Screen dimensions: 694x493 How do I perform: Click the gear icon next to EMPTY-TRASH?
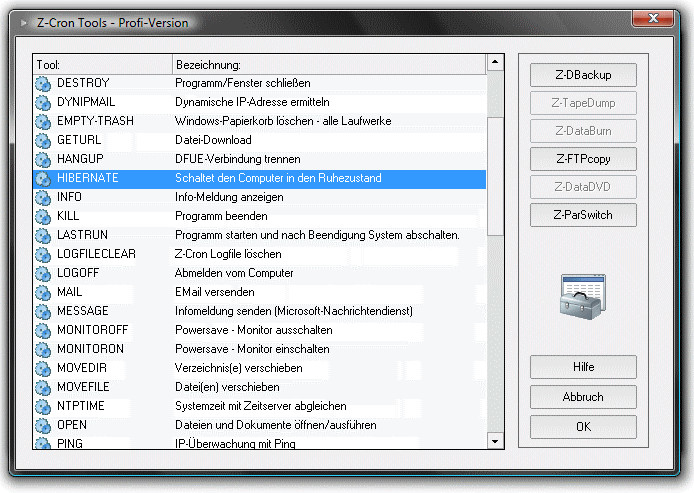[43, 121]
